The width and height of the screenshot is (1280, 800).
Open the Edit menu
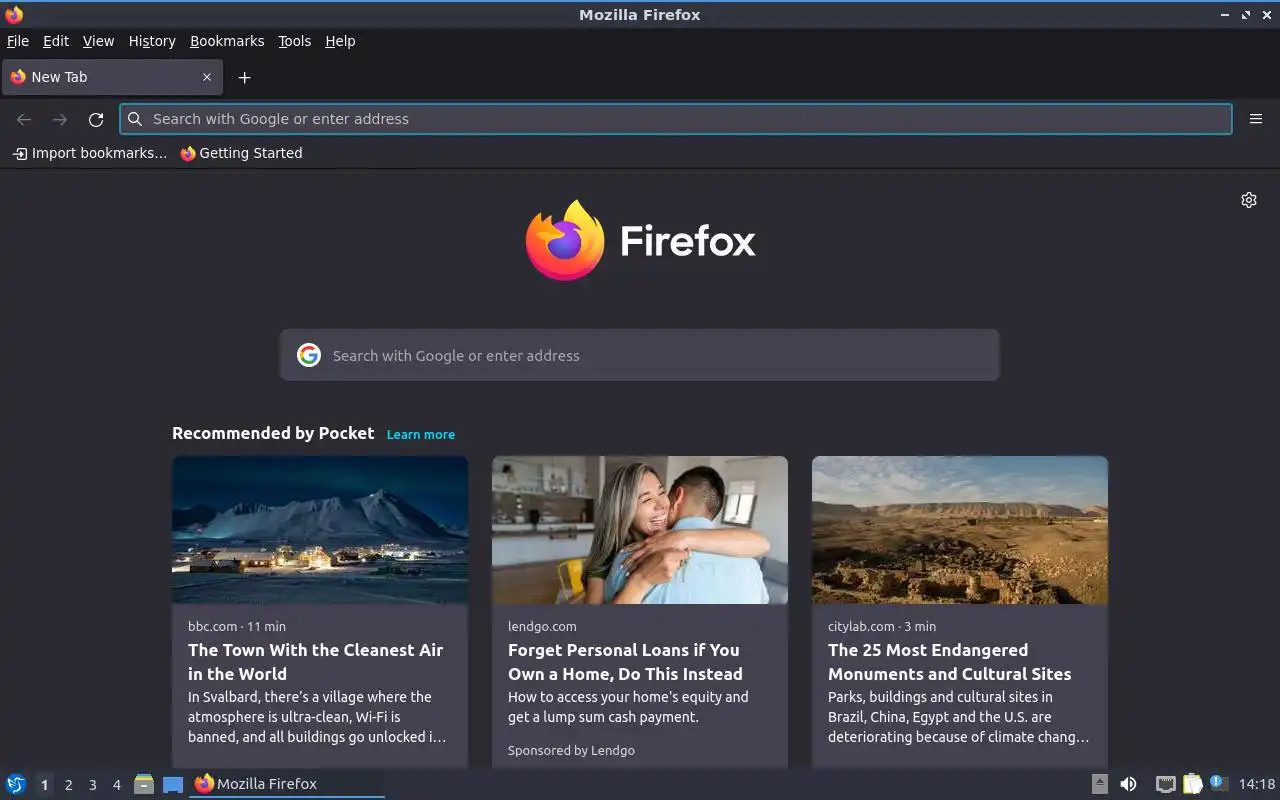tap(56, 41)
